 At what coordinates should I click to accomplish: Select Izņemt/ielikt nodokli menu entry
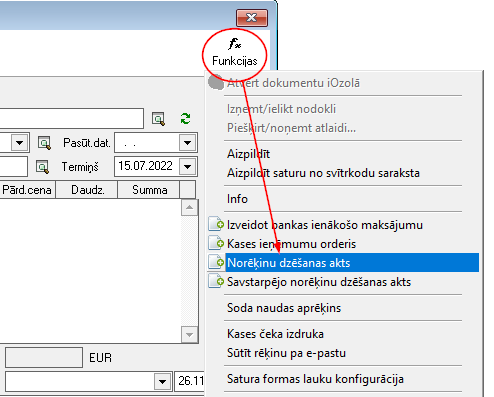point(343,109)
